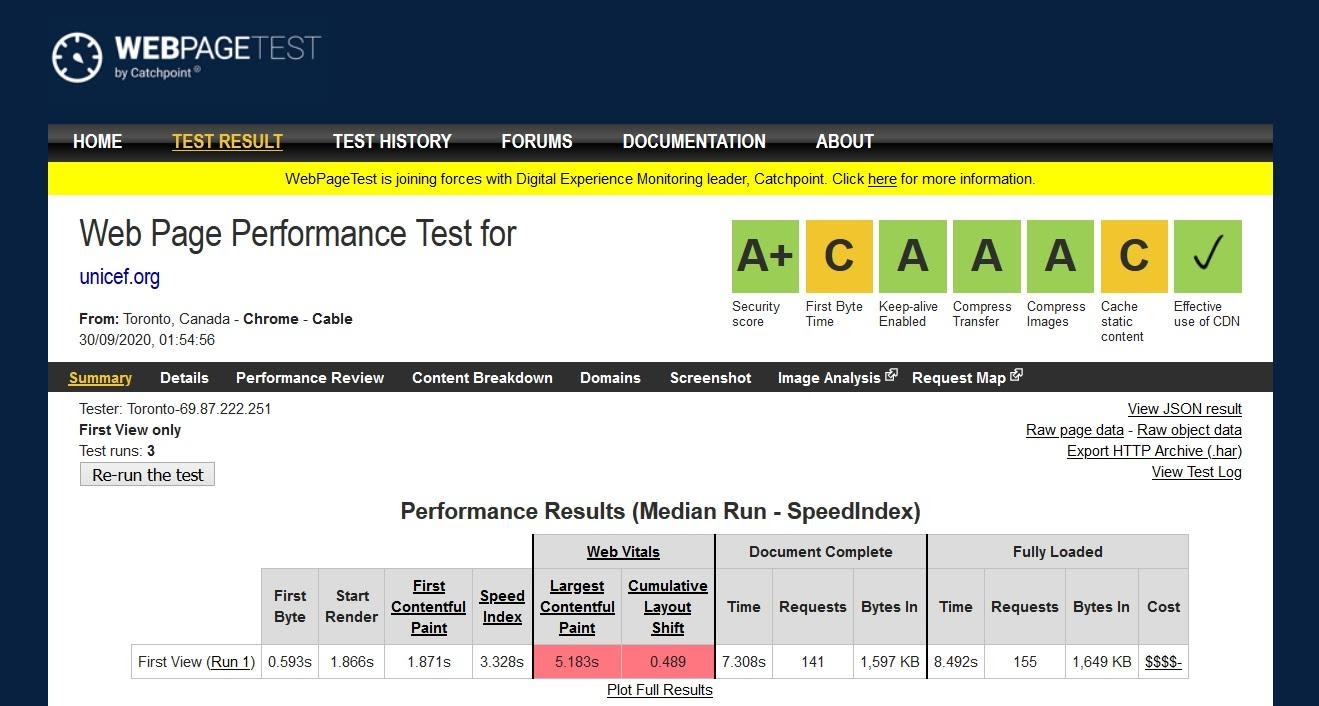Click the First Byte Time C grade
This screenshot has height=706, width=1319.
[x=839, y=257]
